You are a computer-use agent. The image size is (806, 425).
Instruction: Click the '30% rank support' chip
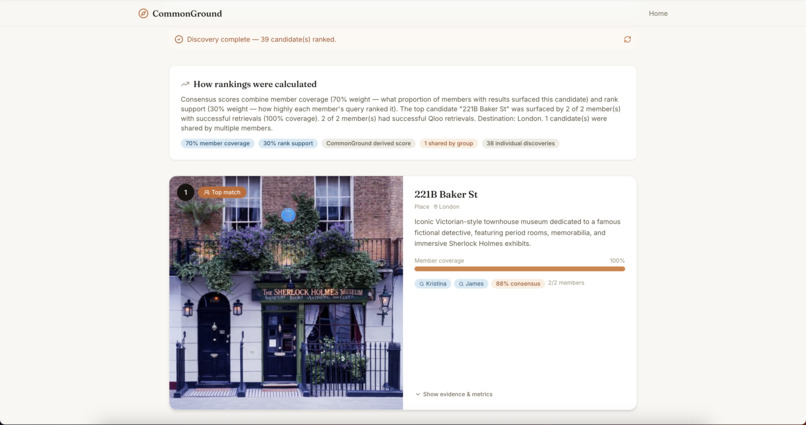tap(288, 143)
